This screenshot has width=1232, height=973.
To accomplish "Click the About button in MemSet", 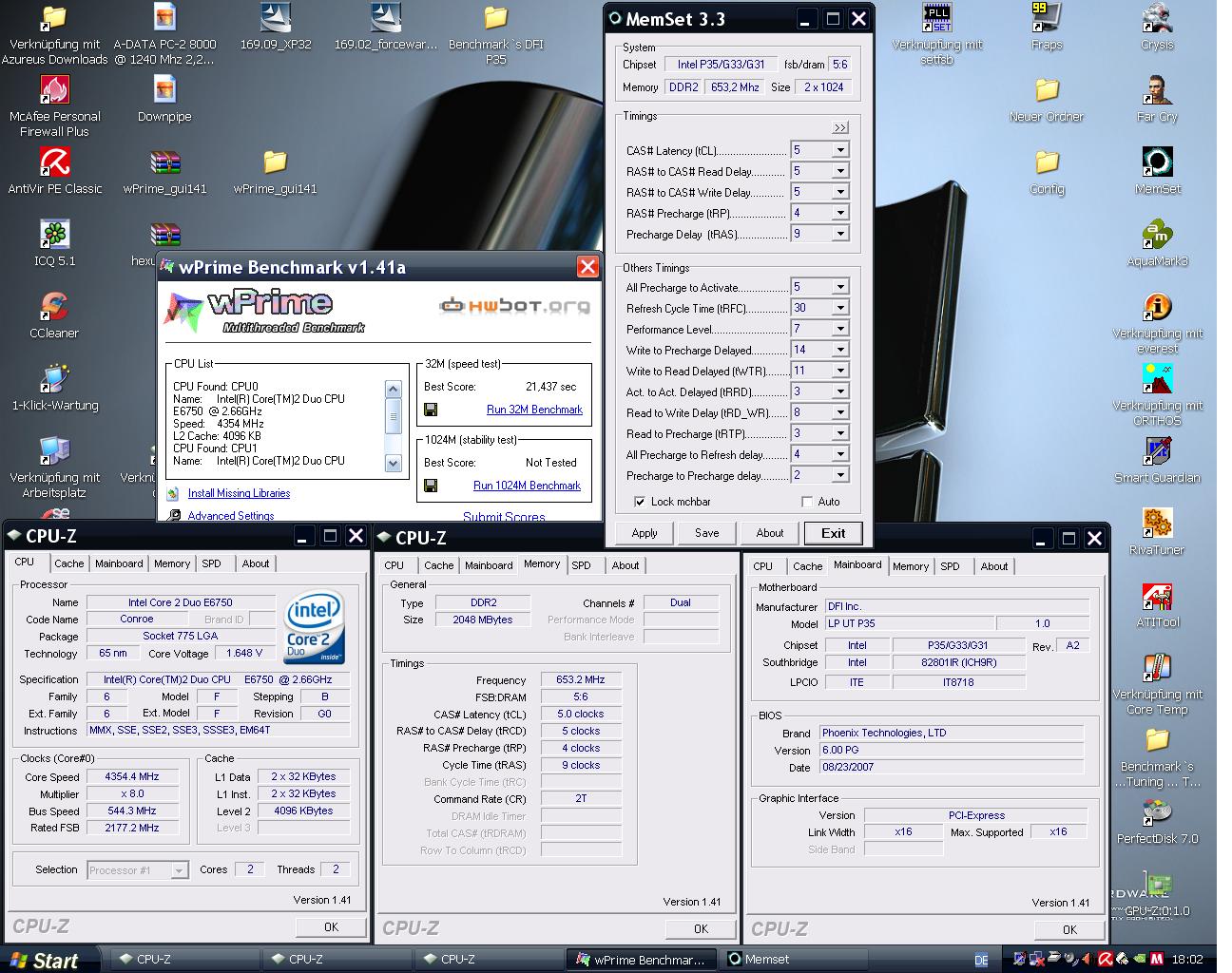I will click(x=770, y=533).
